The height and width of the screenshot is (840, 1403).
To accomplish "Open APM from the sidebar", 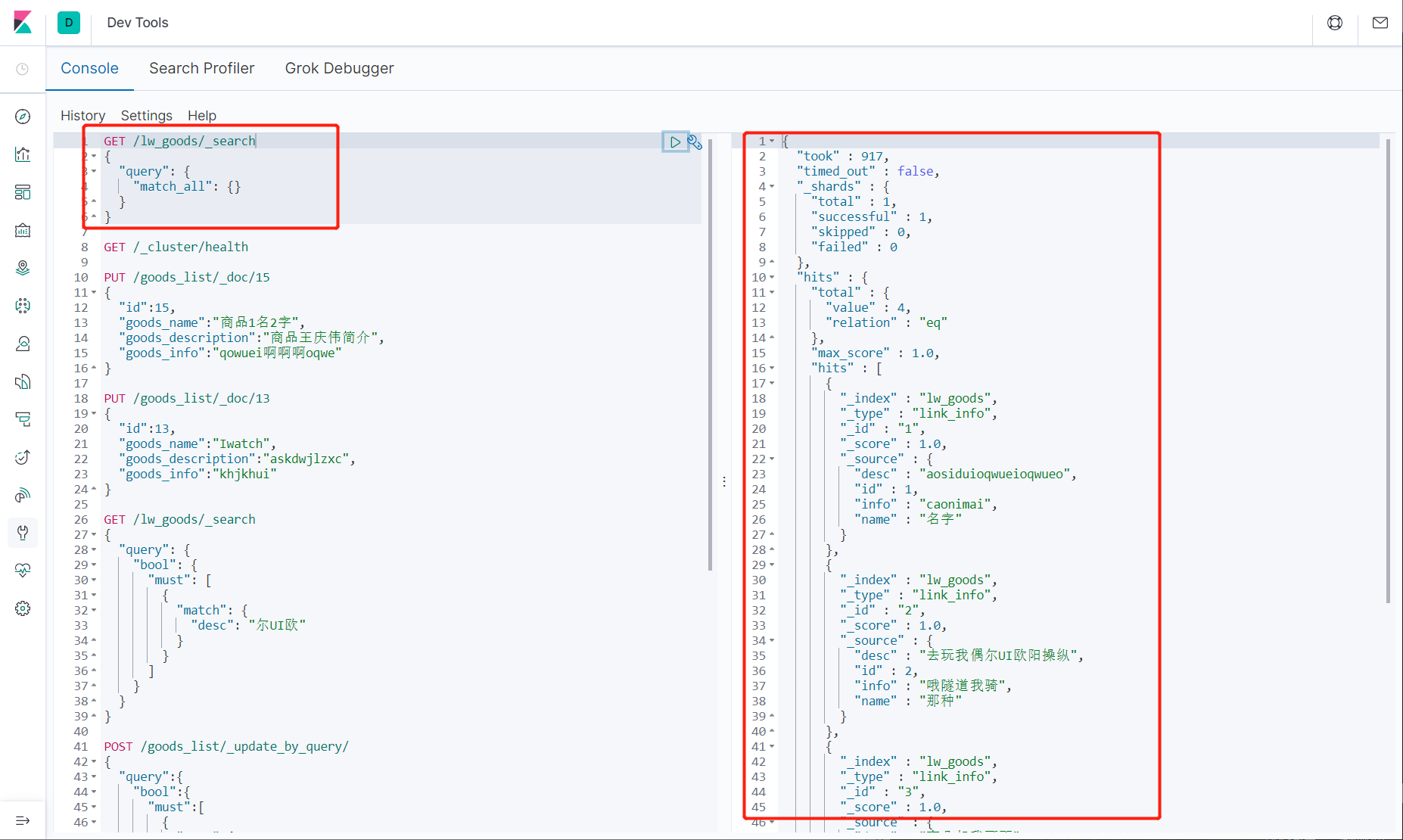I will (x=23, y=419).
